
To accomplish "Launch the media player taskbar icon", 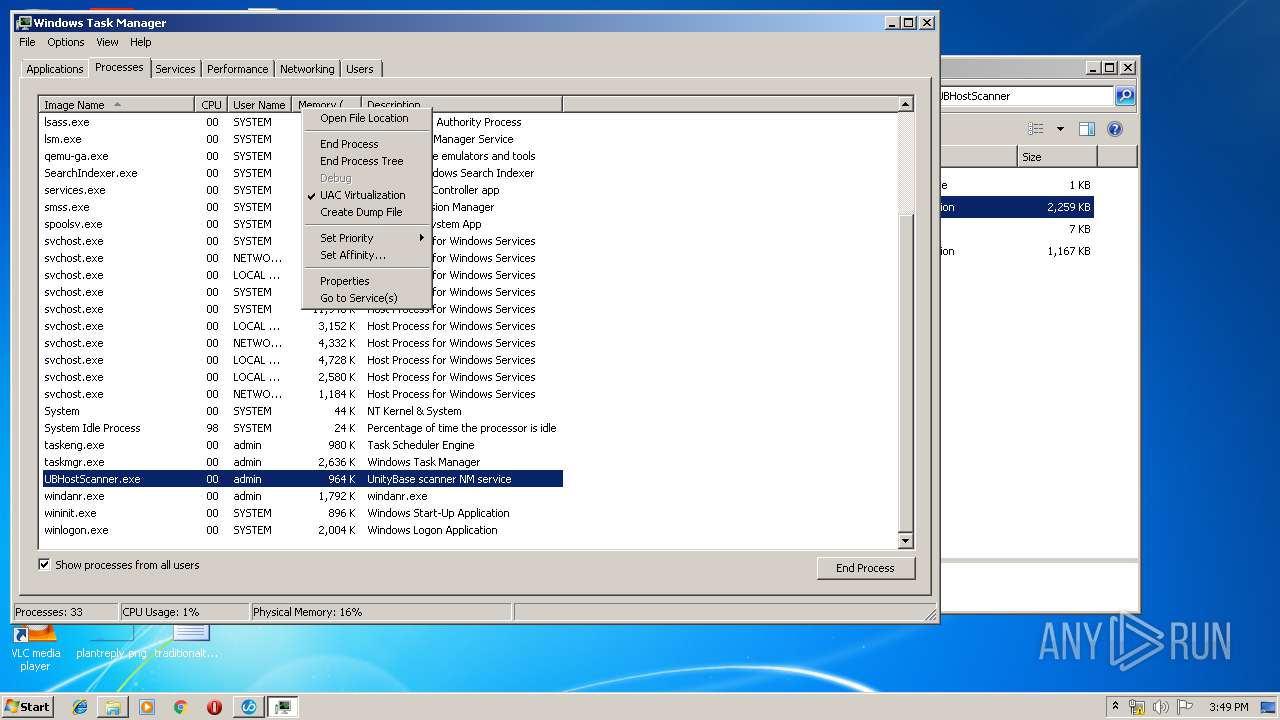I will point(147,707).
